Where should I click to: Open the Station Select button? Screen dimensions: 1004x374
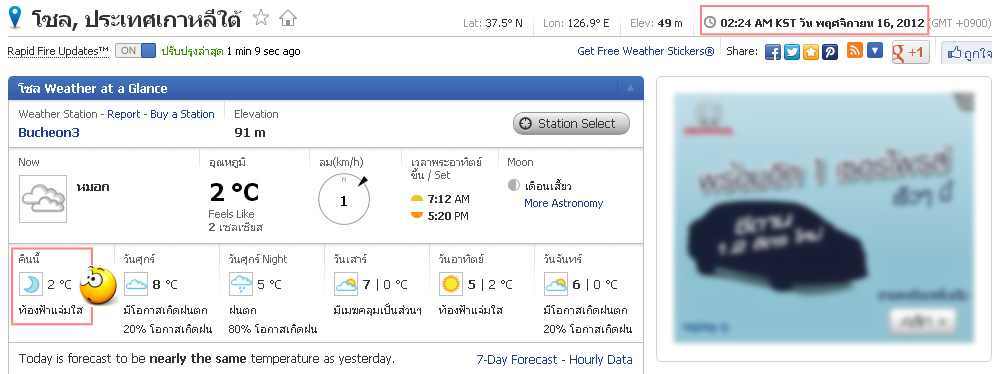click(x=571, y=124)
